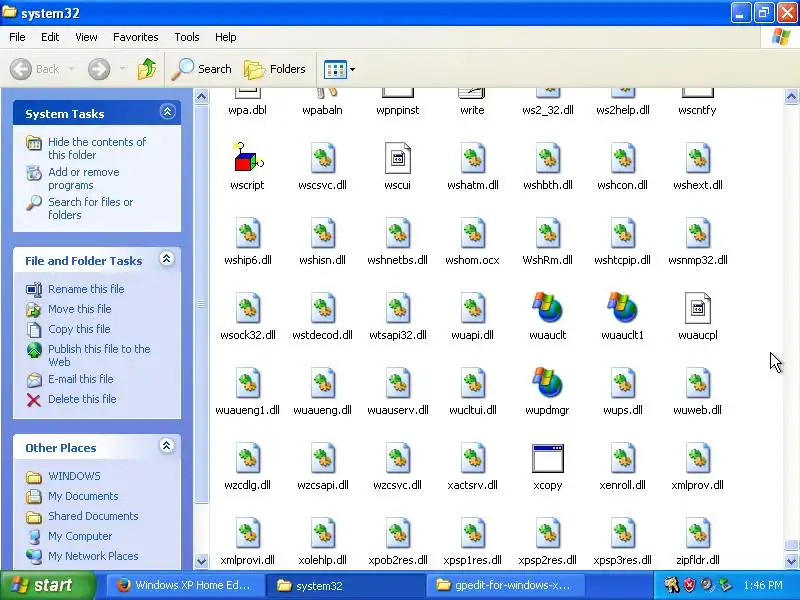Open the Back history dropdown arrow

point(71,69)
